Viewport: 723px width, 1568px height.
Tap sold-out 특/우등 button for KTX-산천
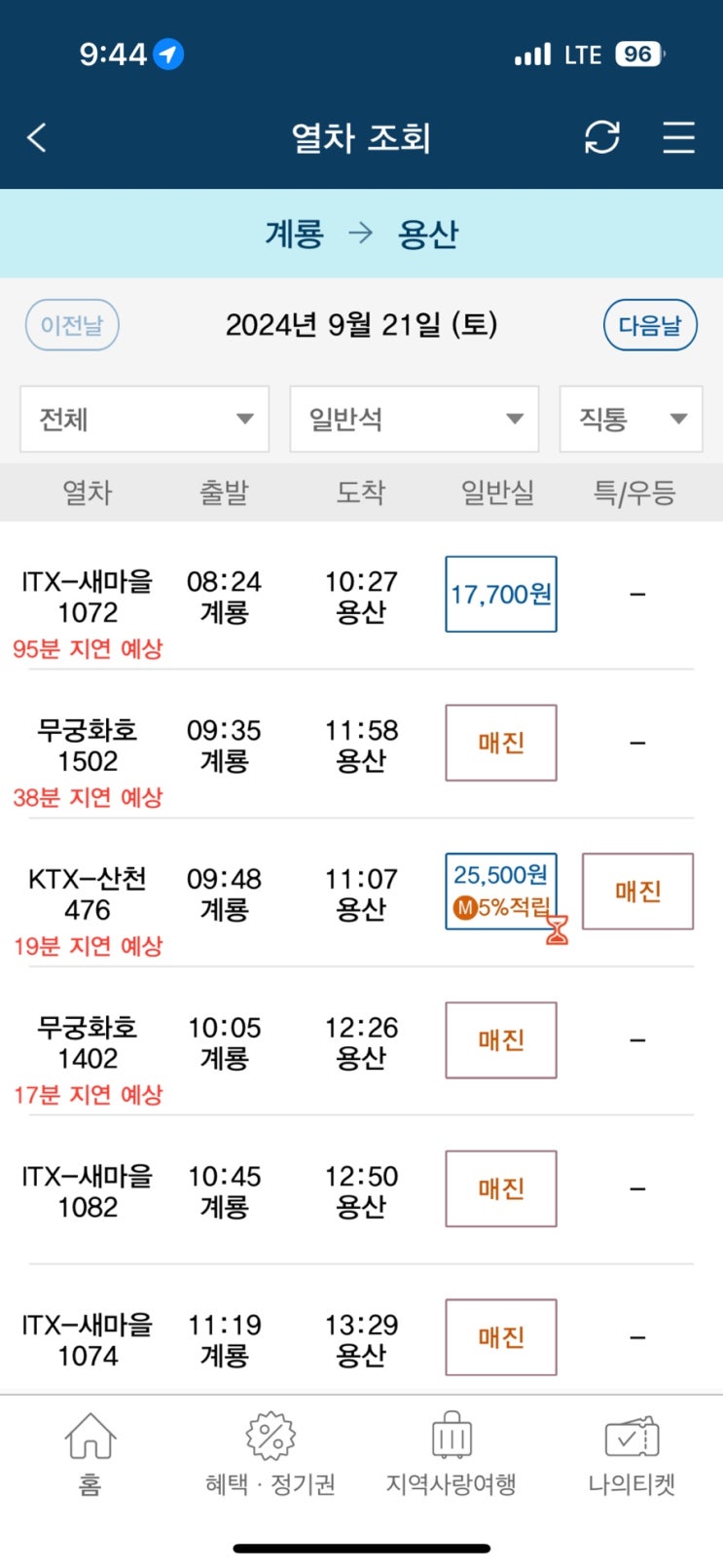pos(637,892)
